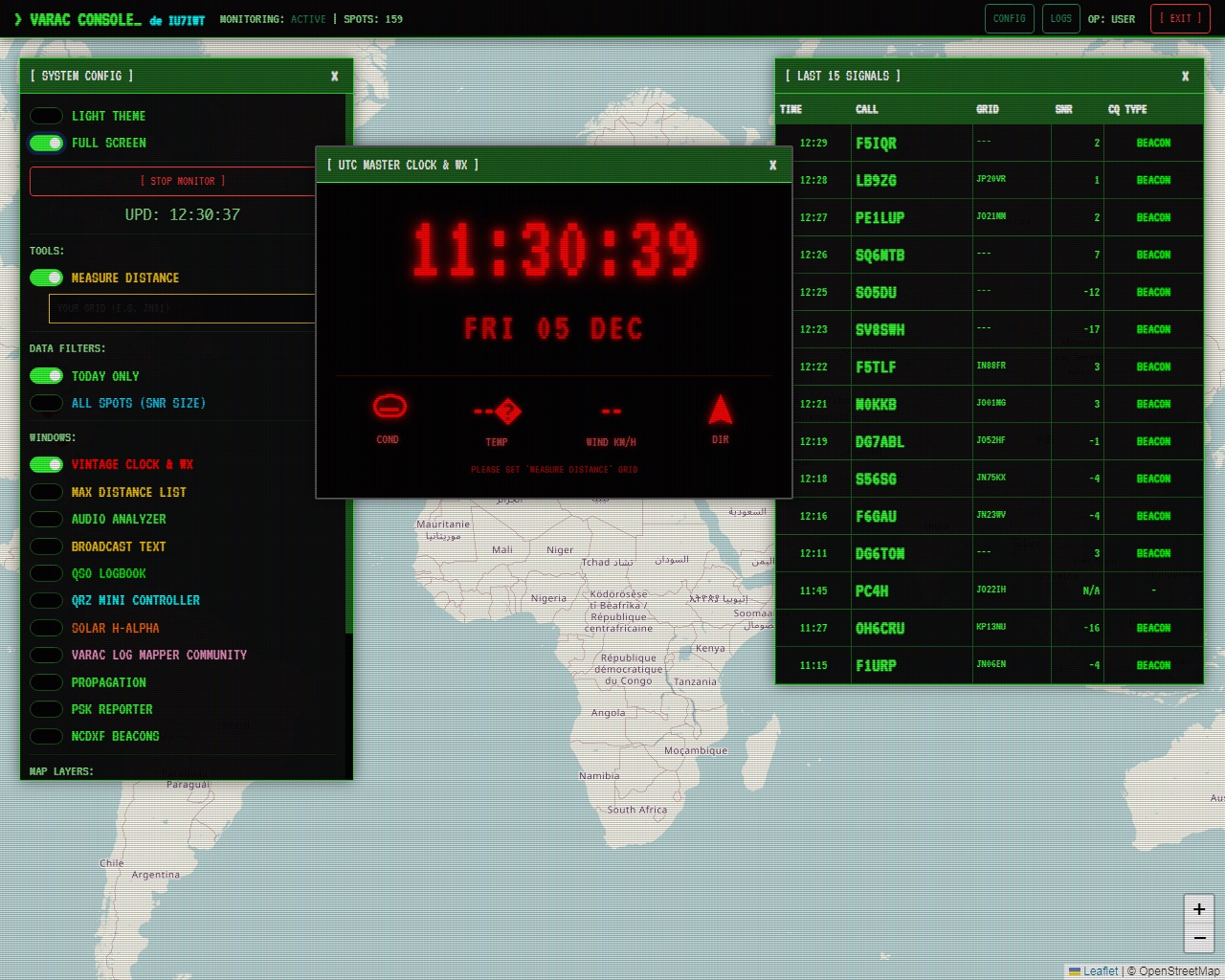Enable the Audio Analyzer window toggle

[x=46, y=519]
